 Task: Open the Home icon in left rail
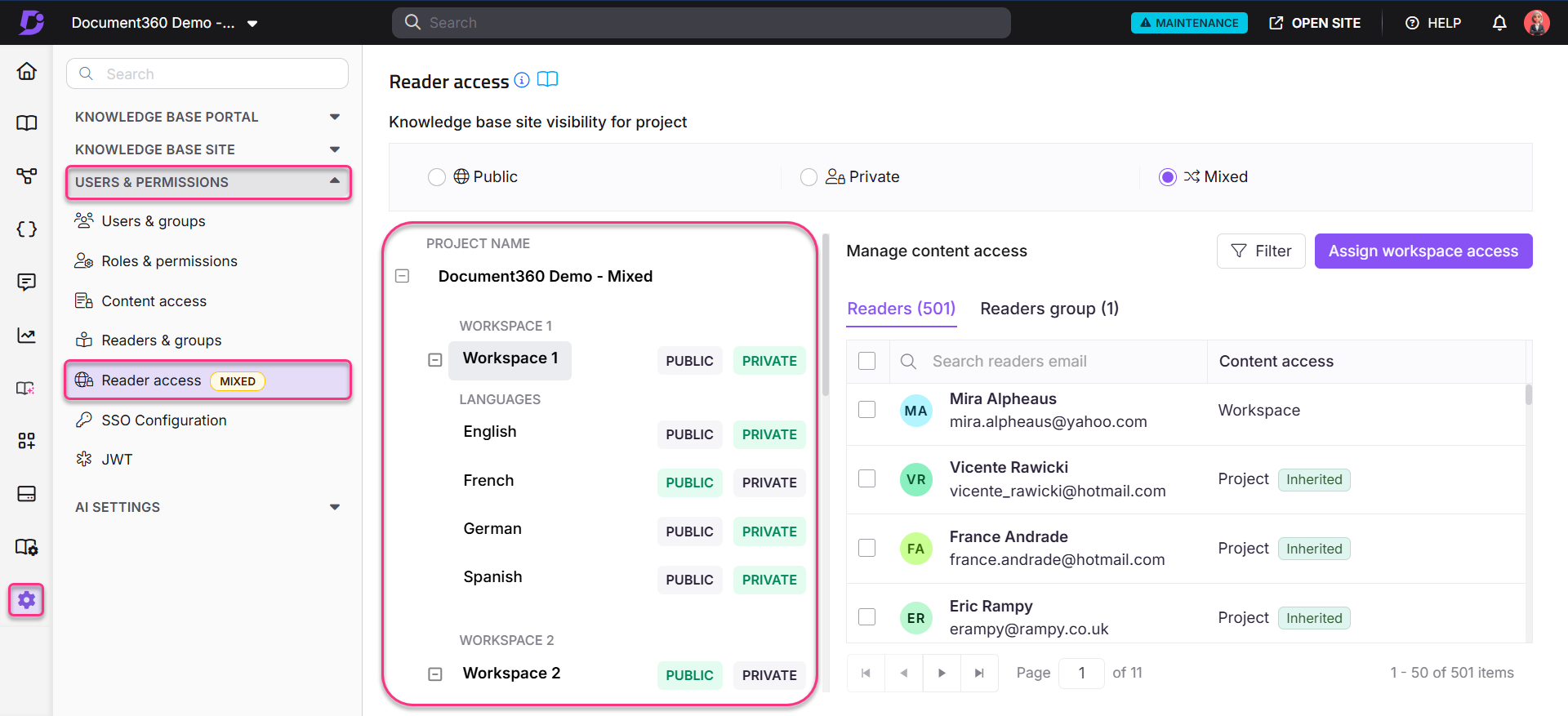click(x=27, y=71)
